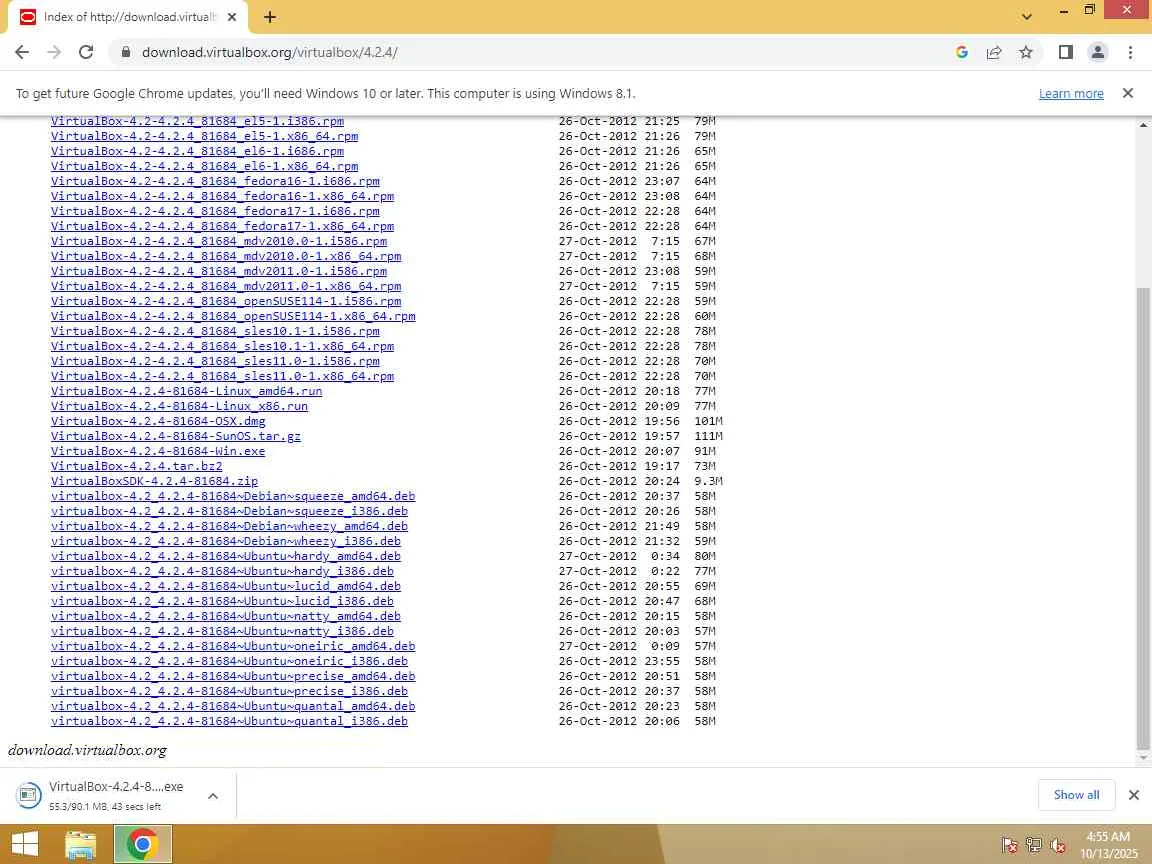Click the scrollbar down arrow
The image size is (1152, 864).
[1143, 758]
